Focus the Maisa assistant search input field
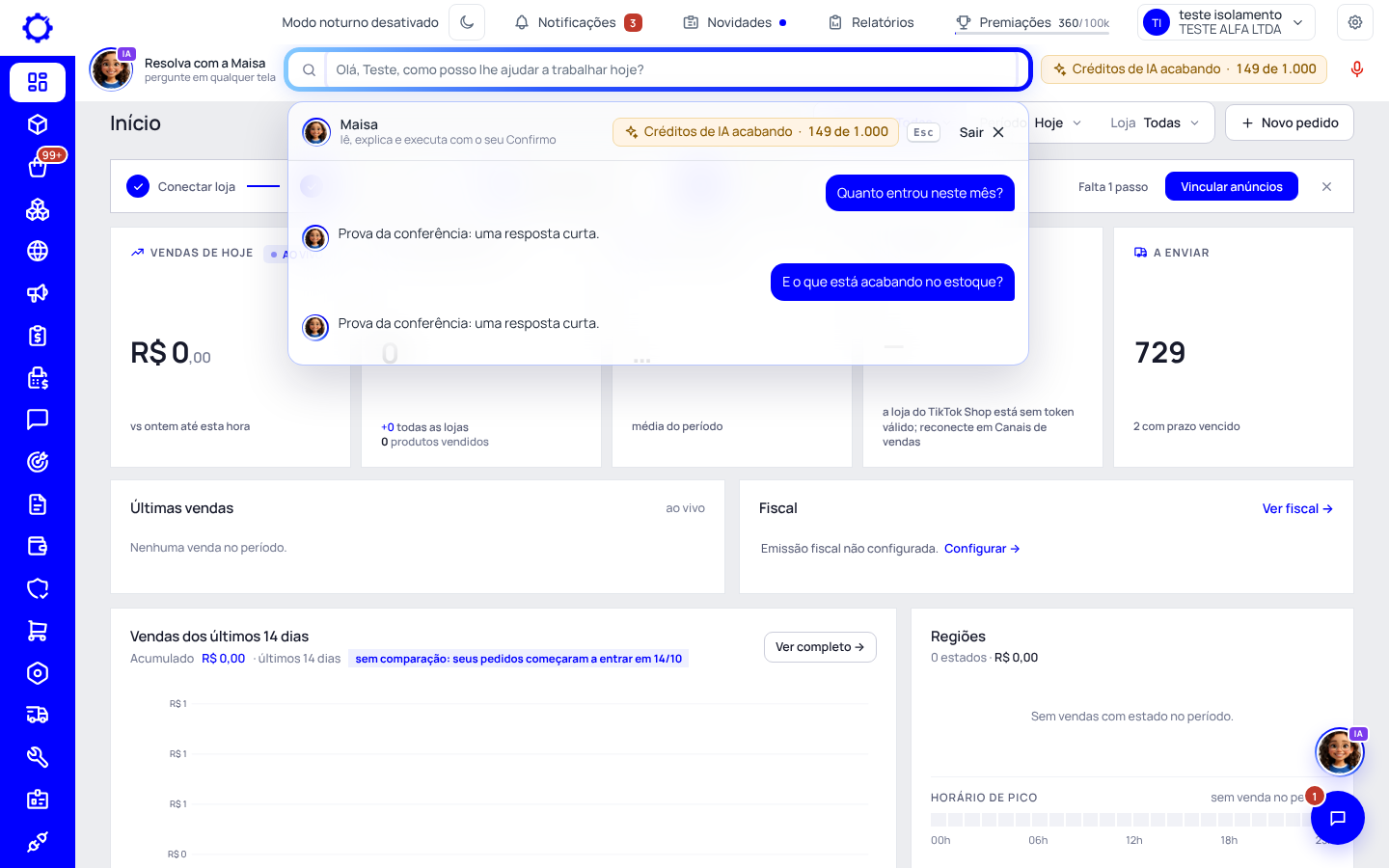This screenshot has height=868, width=1389. (x=672, y=69)
